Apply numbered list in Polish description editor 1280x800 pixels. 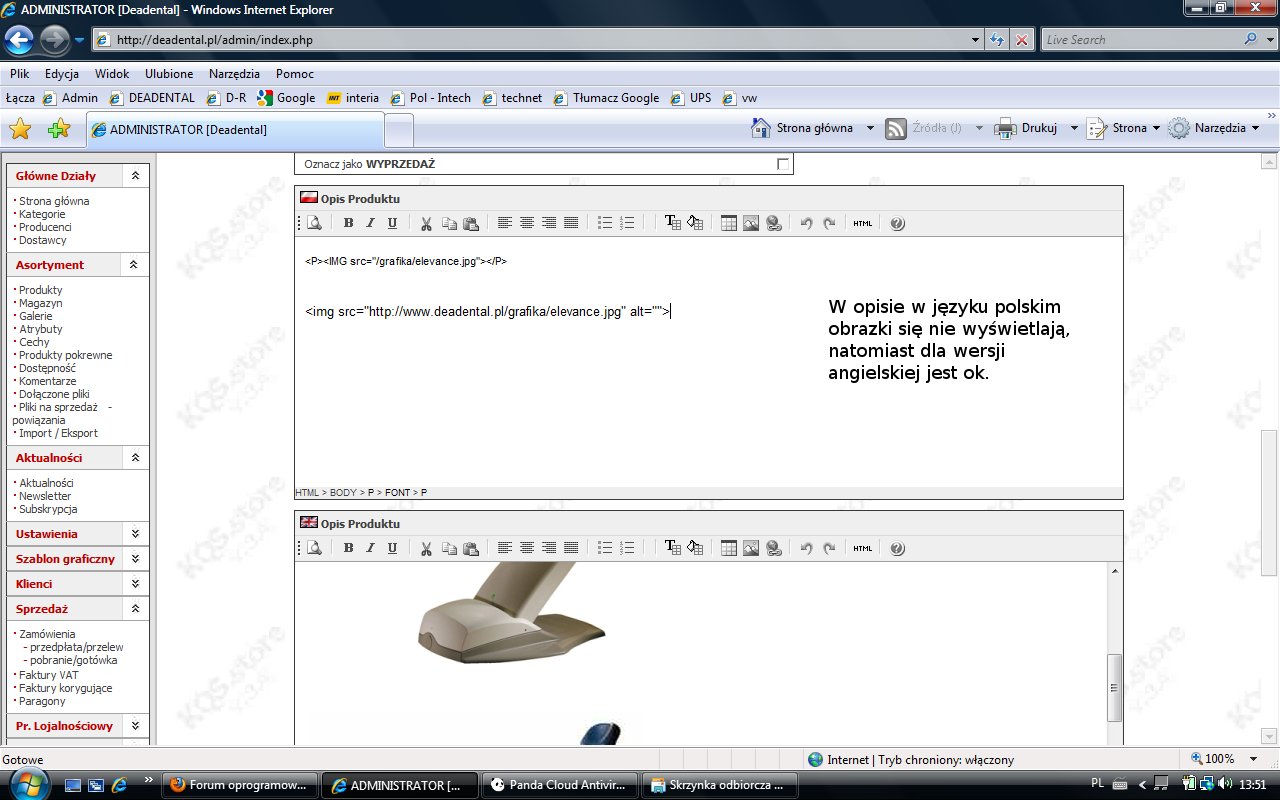pyautogui.click(x=627, y=223)
